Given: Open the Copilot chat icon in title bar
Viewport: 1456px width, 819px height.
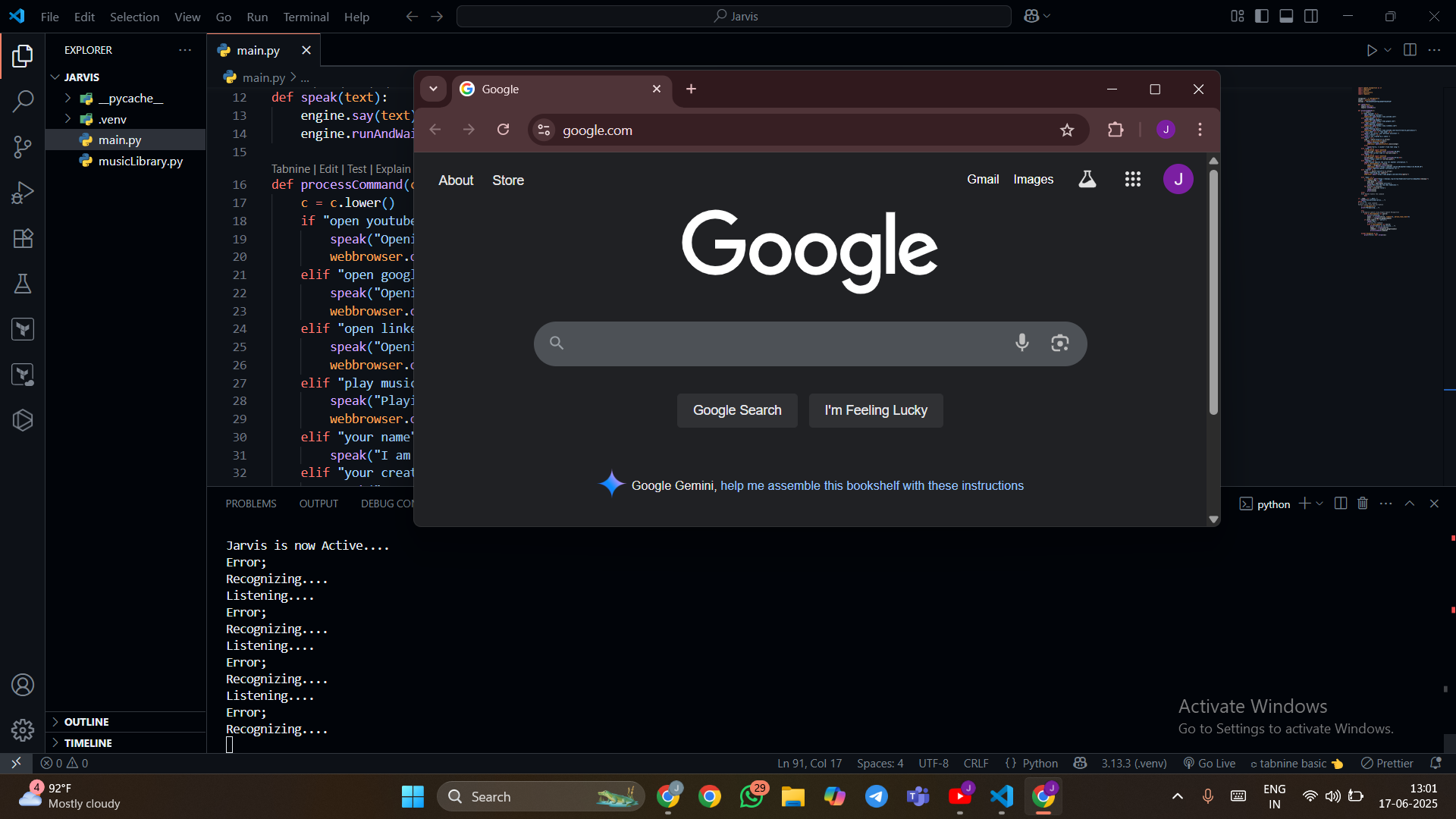Looking at the screenshot, I should [x=1031, y=16].
